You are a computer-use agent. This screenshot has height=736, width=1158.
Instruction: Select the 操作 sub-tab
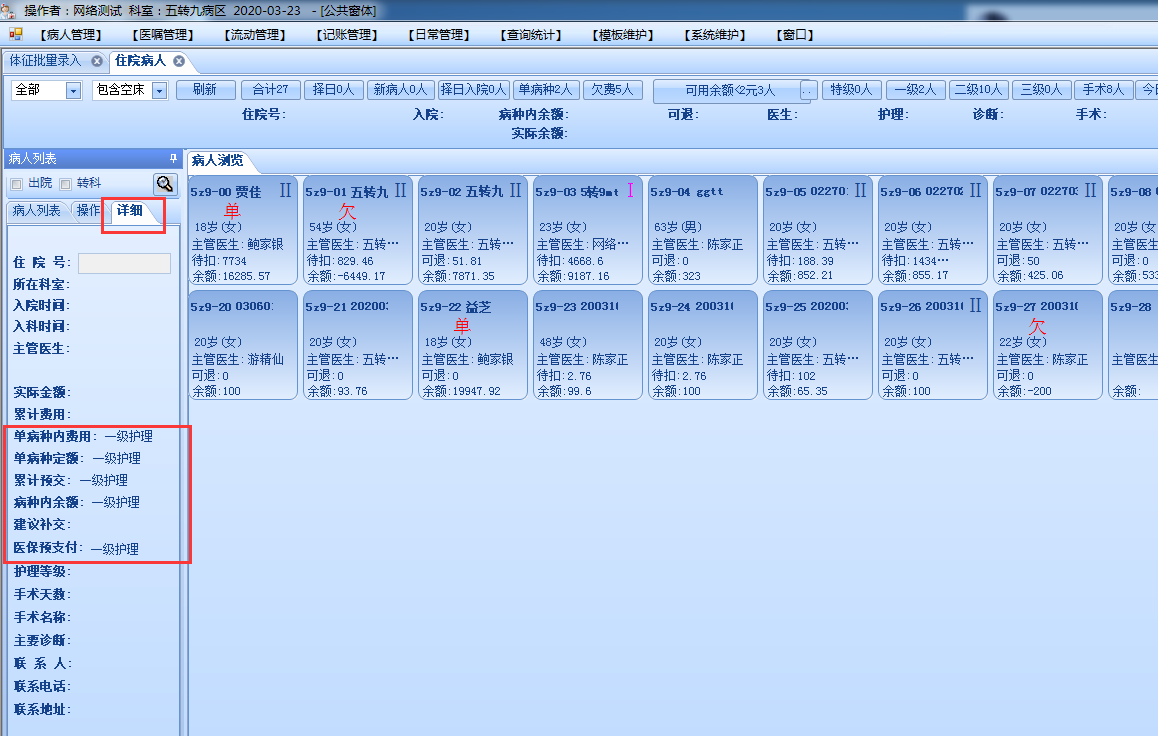point(88,210)
